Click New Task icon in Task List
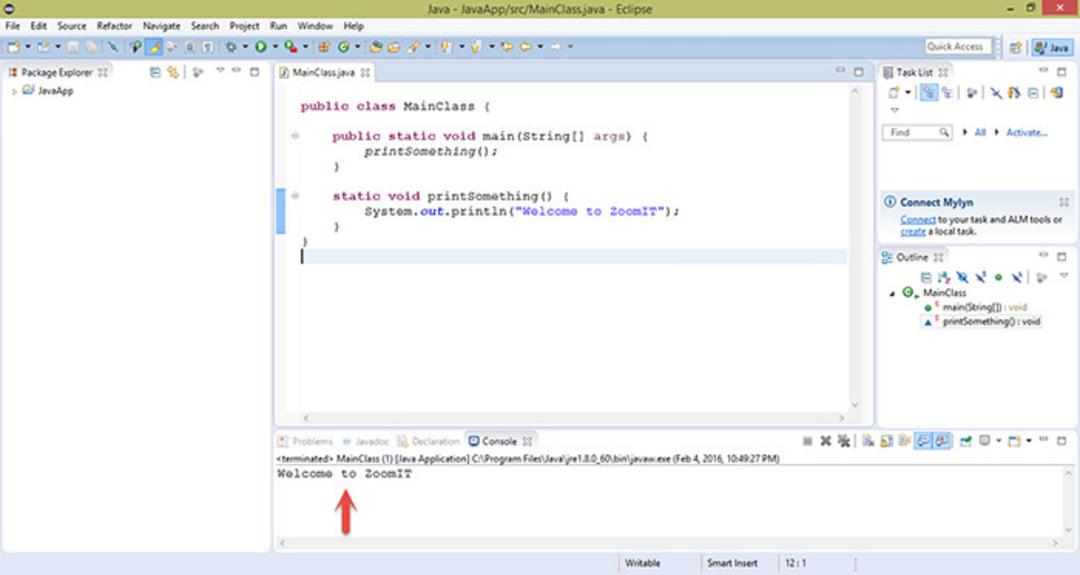 click(894, 93)
